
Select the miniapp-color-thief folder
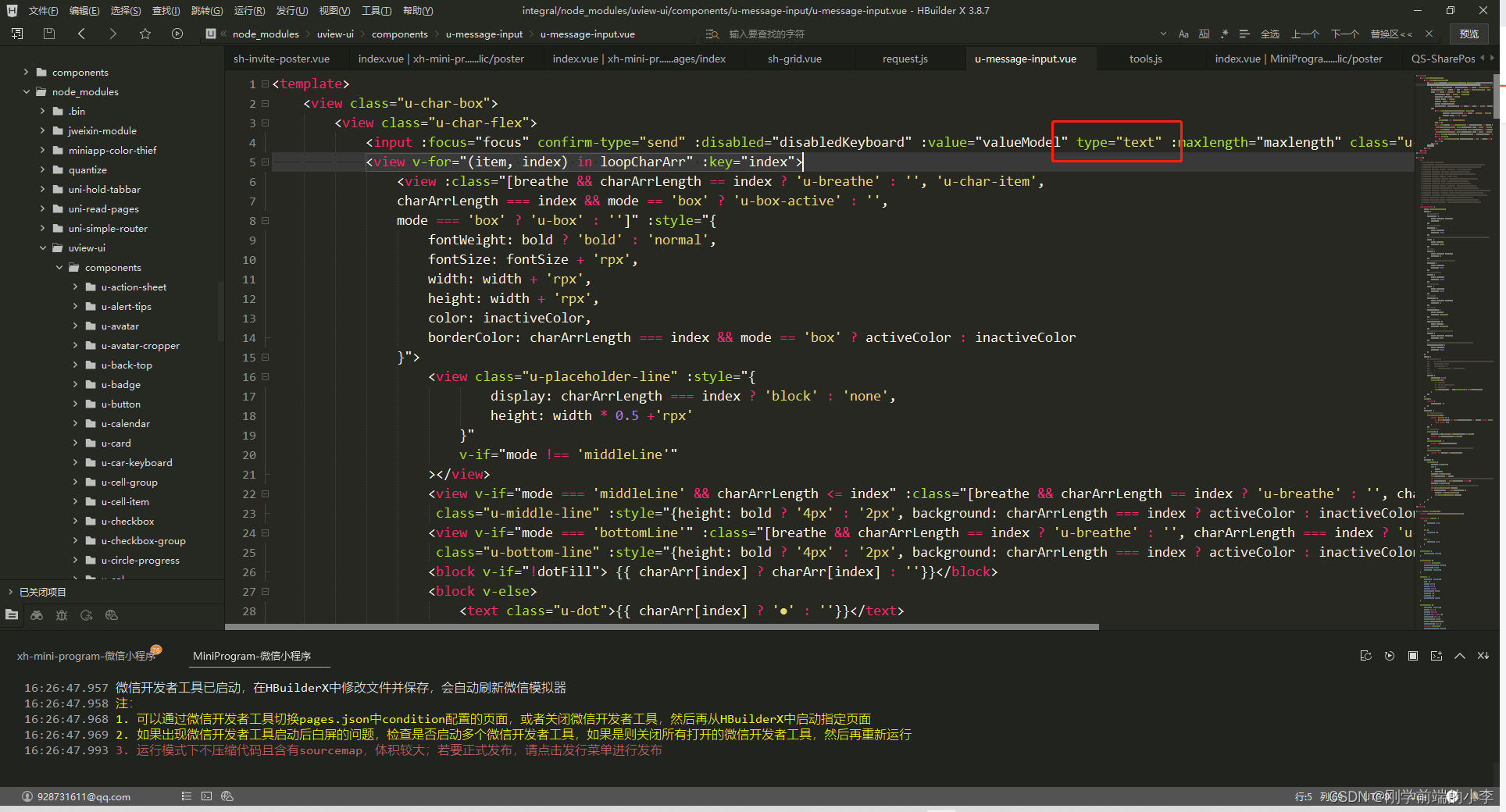point(112,150)
